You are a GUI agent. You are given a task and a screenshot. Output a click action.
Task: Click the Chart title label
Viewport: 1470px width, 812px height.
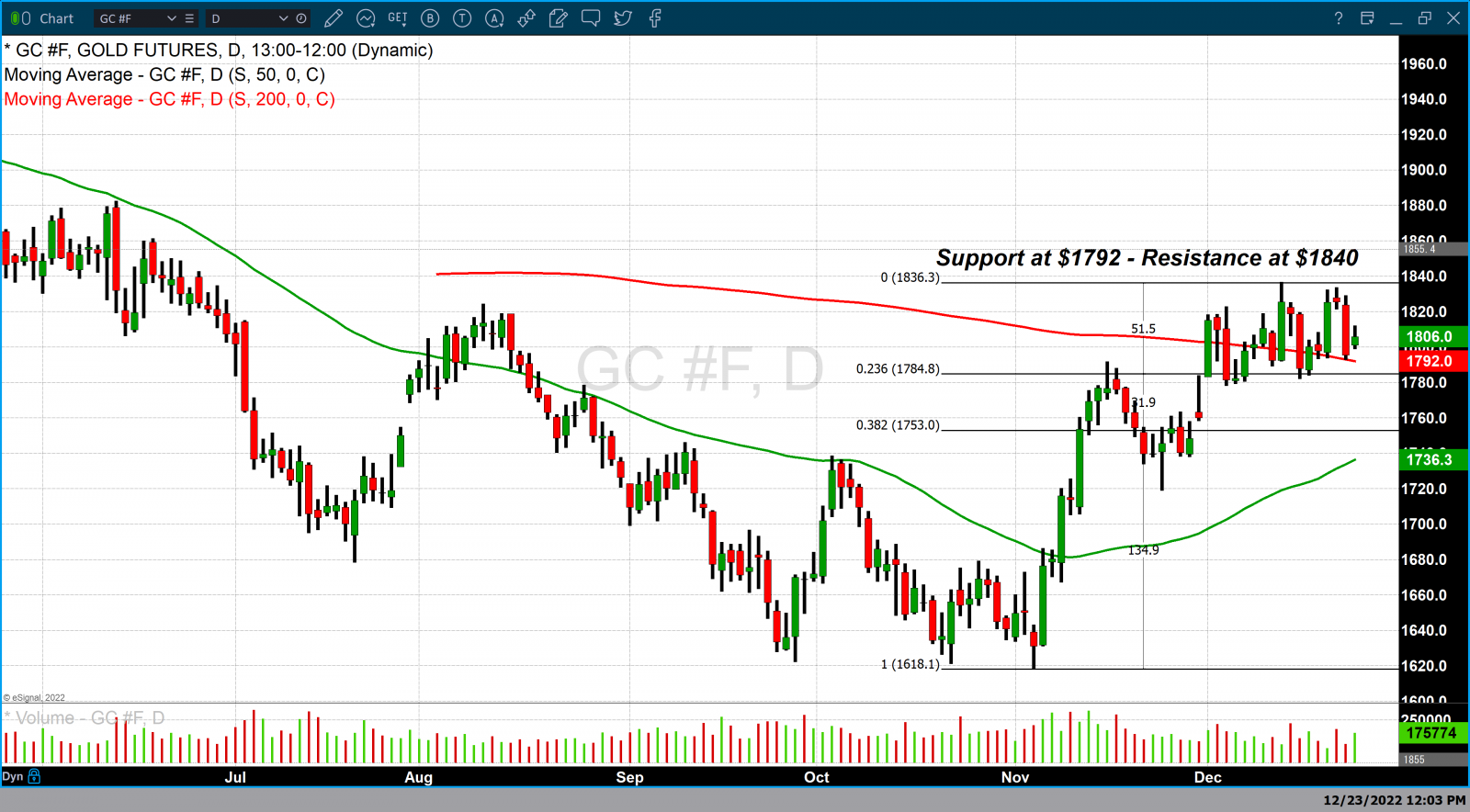pyautogui.click(x=56, y=18)
